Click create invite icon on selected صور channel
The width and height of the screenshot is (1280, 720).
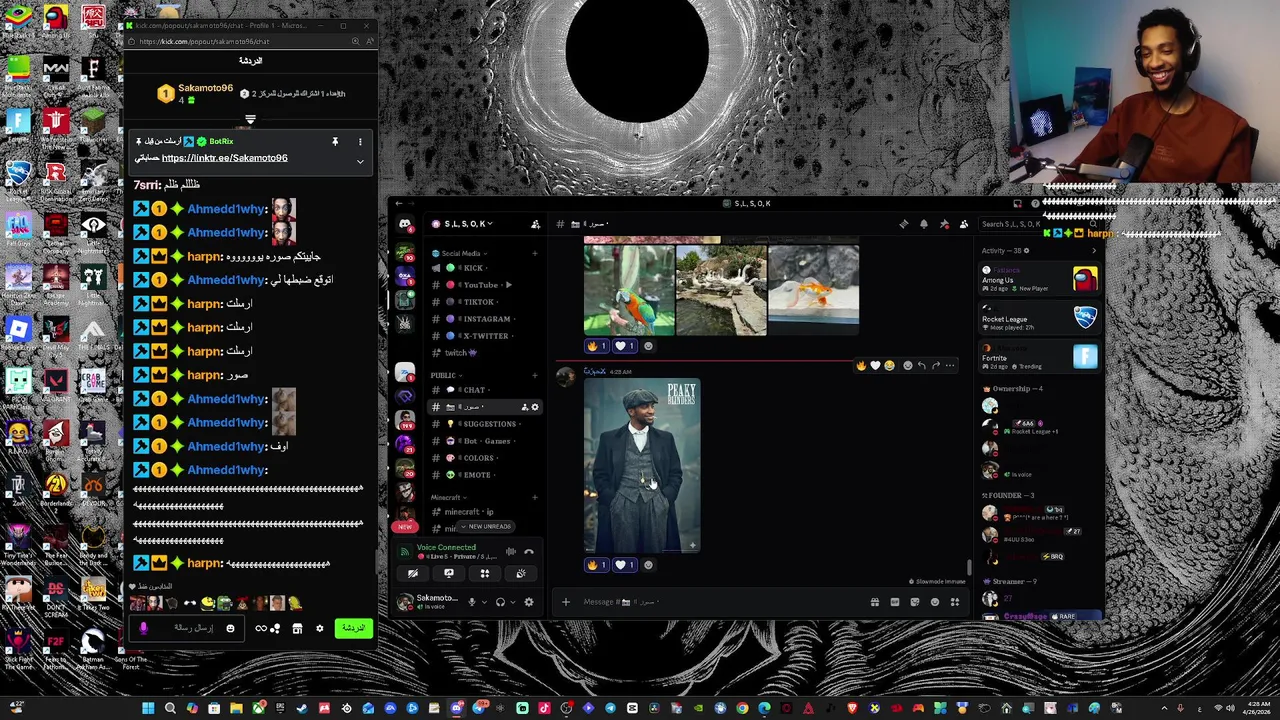pos(525,407)
